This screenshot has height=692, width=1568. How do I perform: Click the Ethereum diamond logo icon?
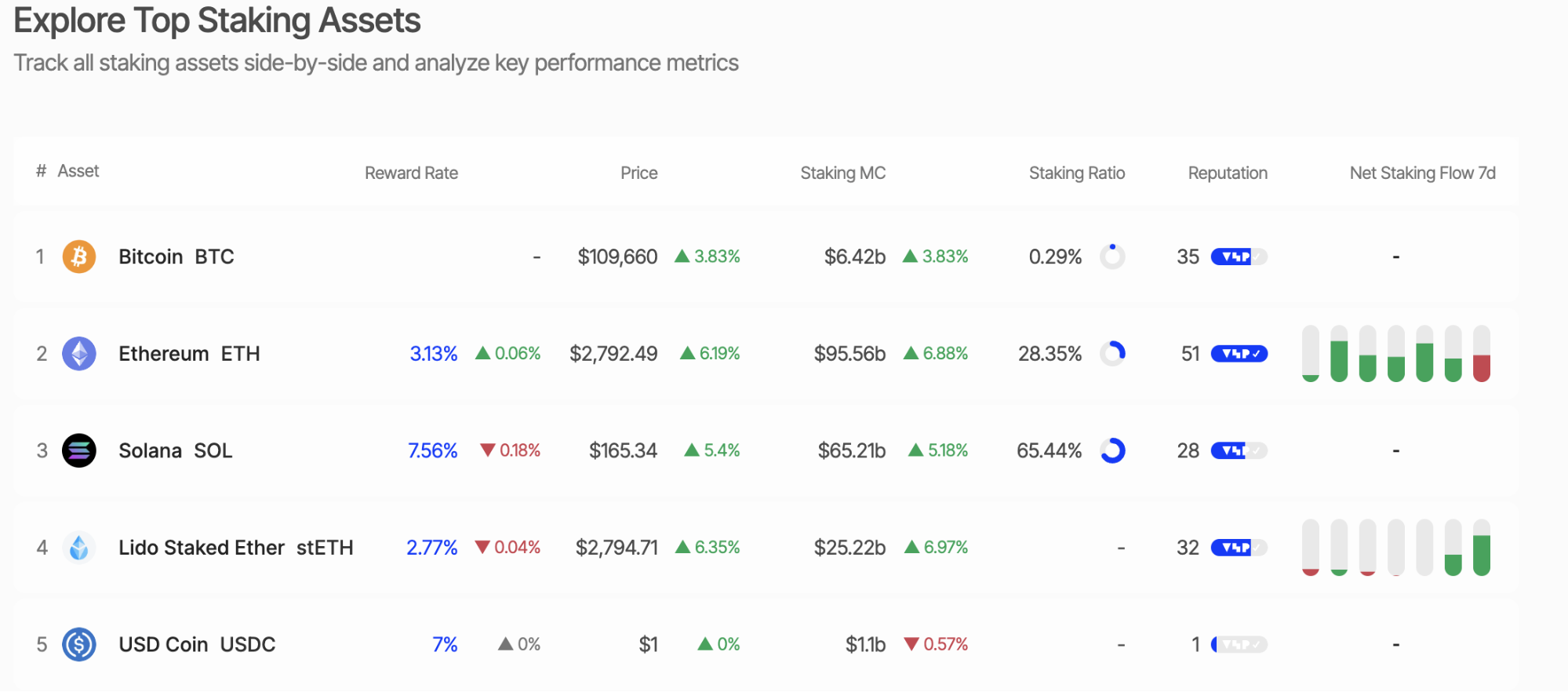click(79, 354)
